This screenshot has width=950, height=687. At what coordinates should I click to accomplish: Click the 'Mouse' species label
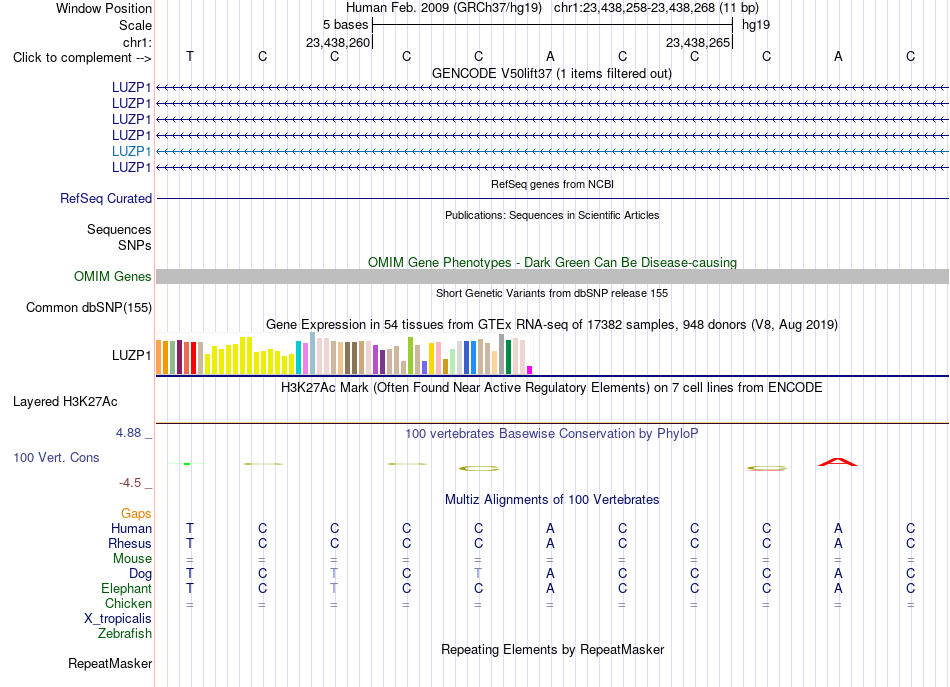click(x=132, y=559)
